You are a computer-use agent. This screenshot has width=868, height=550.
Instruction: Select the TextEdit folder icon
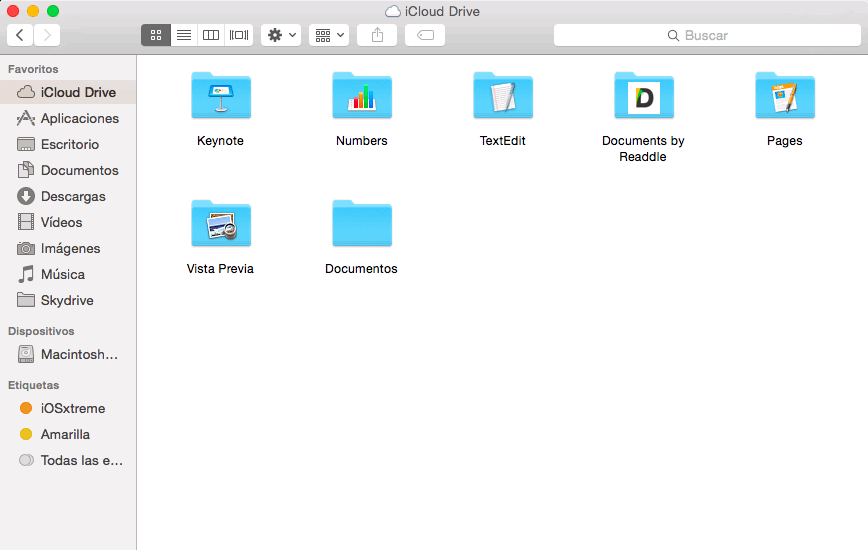tap(503, 95)
